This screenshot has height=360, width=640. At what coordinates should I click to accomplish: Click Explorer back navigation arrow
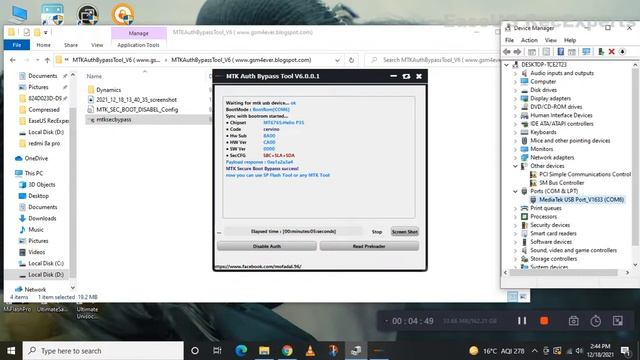tap(13, 60)
